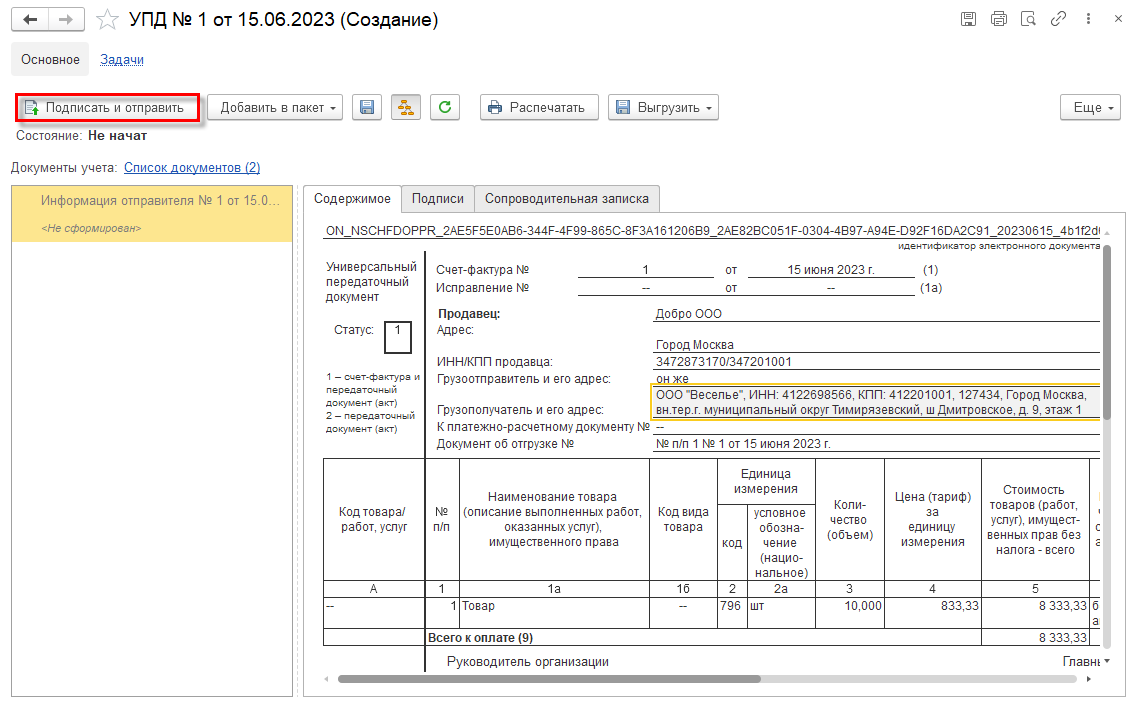Click invoice date '15 июня 2023 г.'
Image resolution: width=1145 pixels, height=709 pixels.
(831, 270)
